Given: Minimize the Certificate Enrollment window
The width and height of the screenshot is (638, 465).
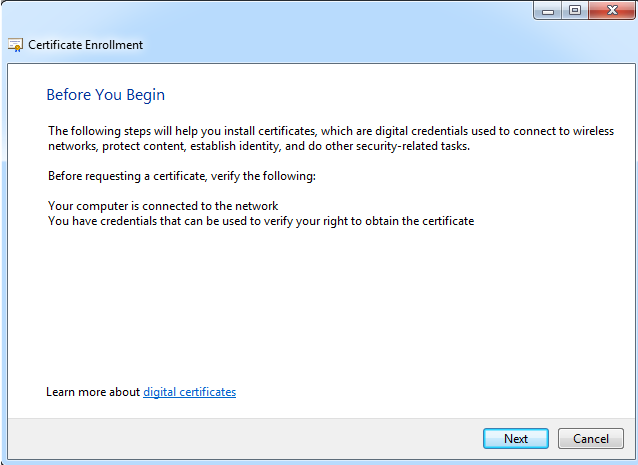Looking at the screenshot, I should coord(548,11).
